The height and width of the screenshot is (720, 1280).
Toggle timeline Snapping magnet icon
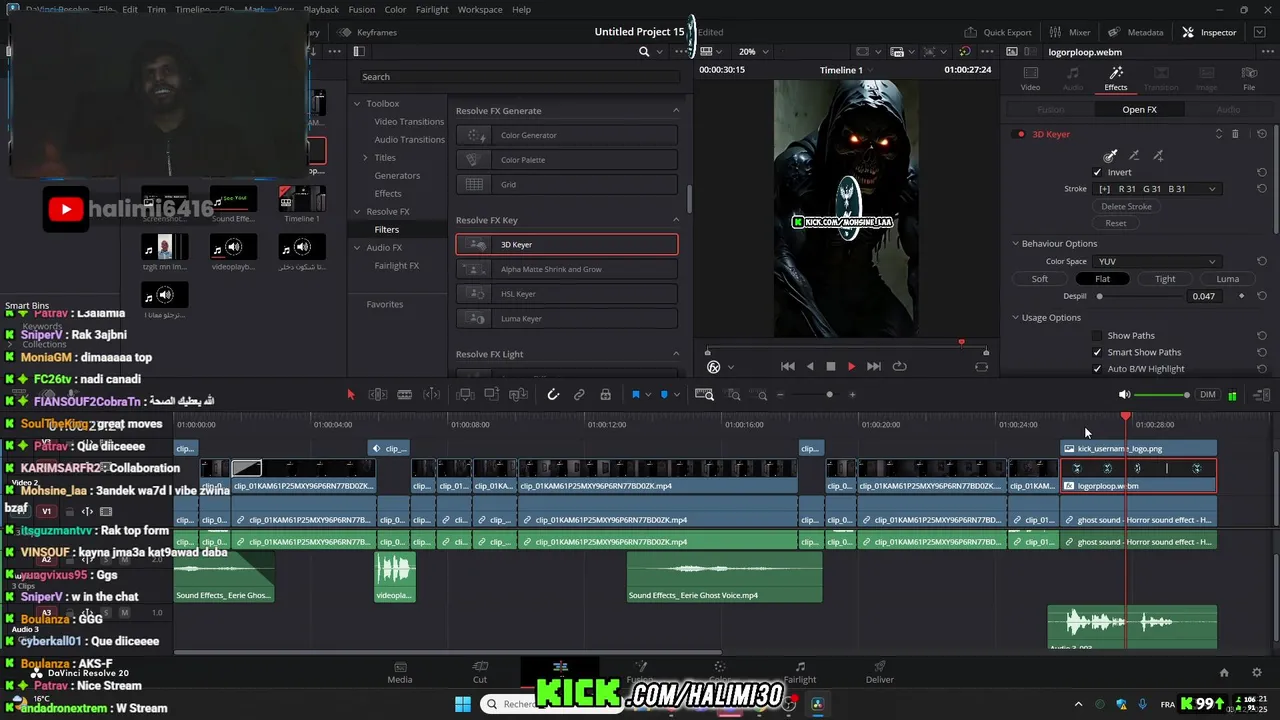click(x=553, y=395)
